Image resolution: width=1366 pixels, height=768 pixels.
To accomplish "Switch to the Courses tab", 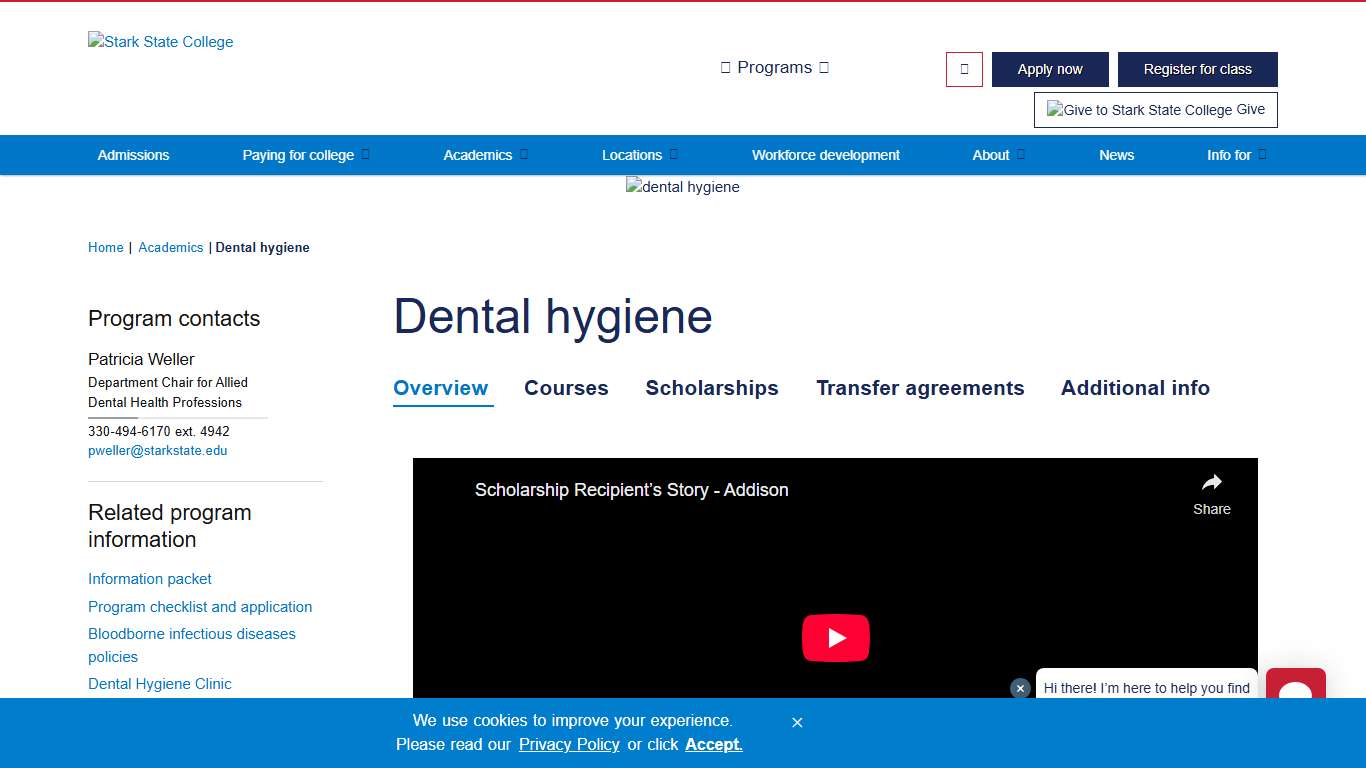I will pyautogui.click(x=566, y=388).
